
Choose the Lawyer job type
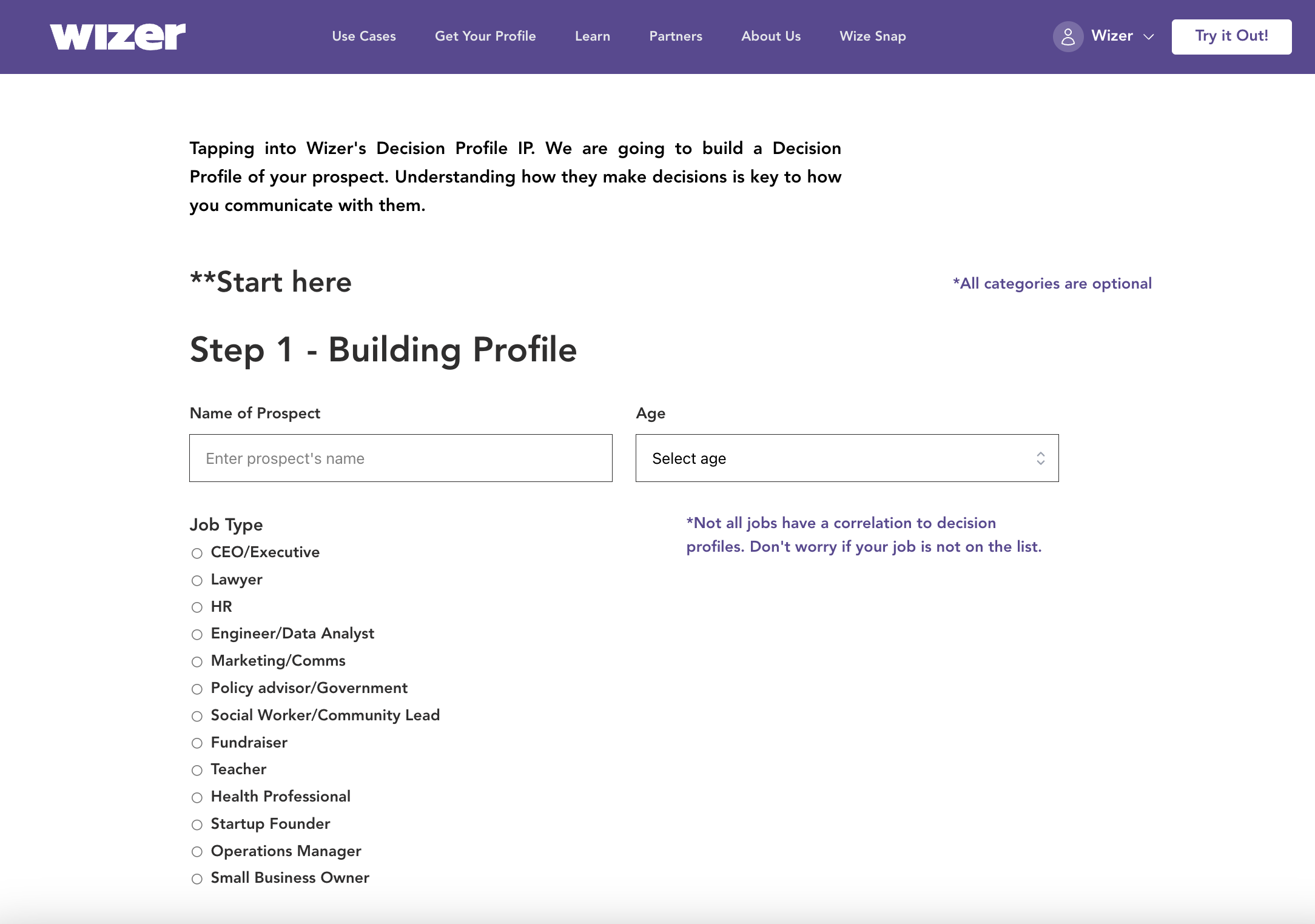point(197,580)
